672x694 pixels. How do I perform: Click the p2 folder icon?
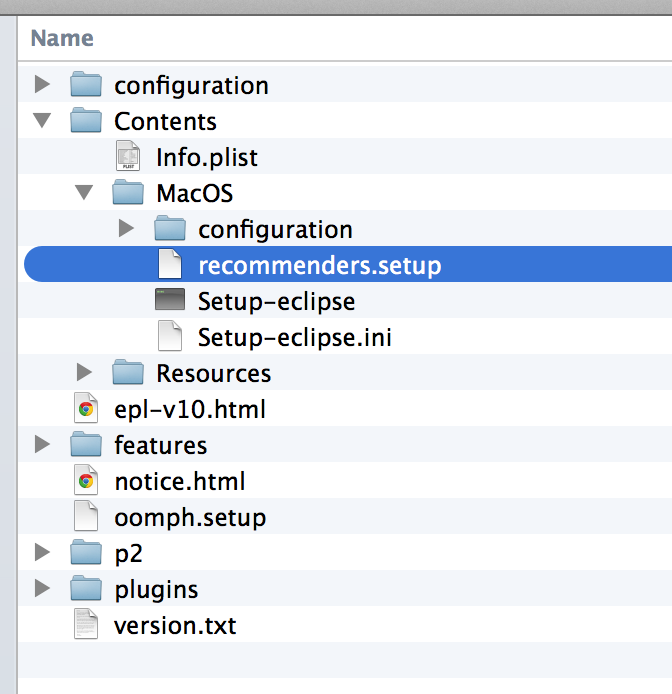pyautogui.click(x=86, y=552)
